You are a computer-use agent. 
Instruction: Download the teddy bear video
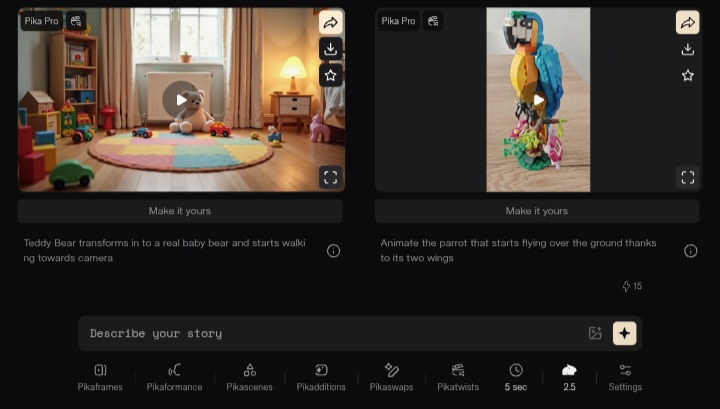pos(331,49)
